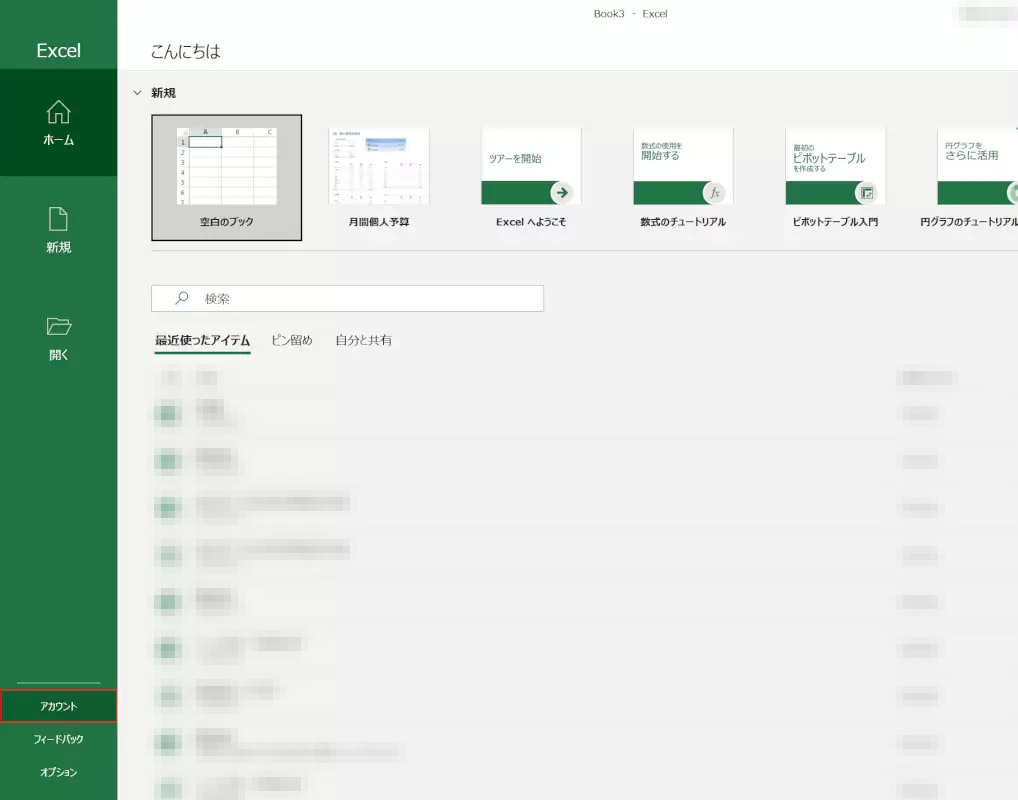The height and width of the screenshot is (800, 1018).
Task: Click the pivot table icon on template tile
Action: coord(867,192)
